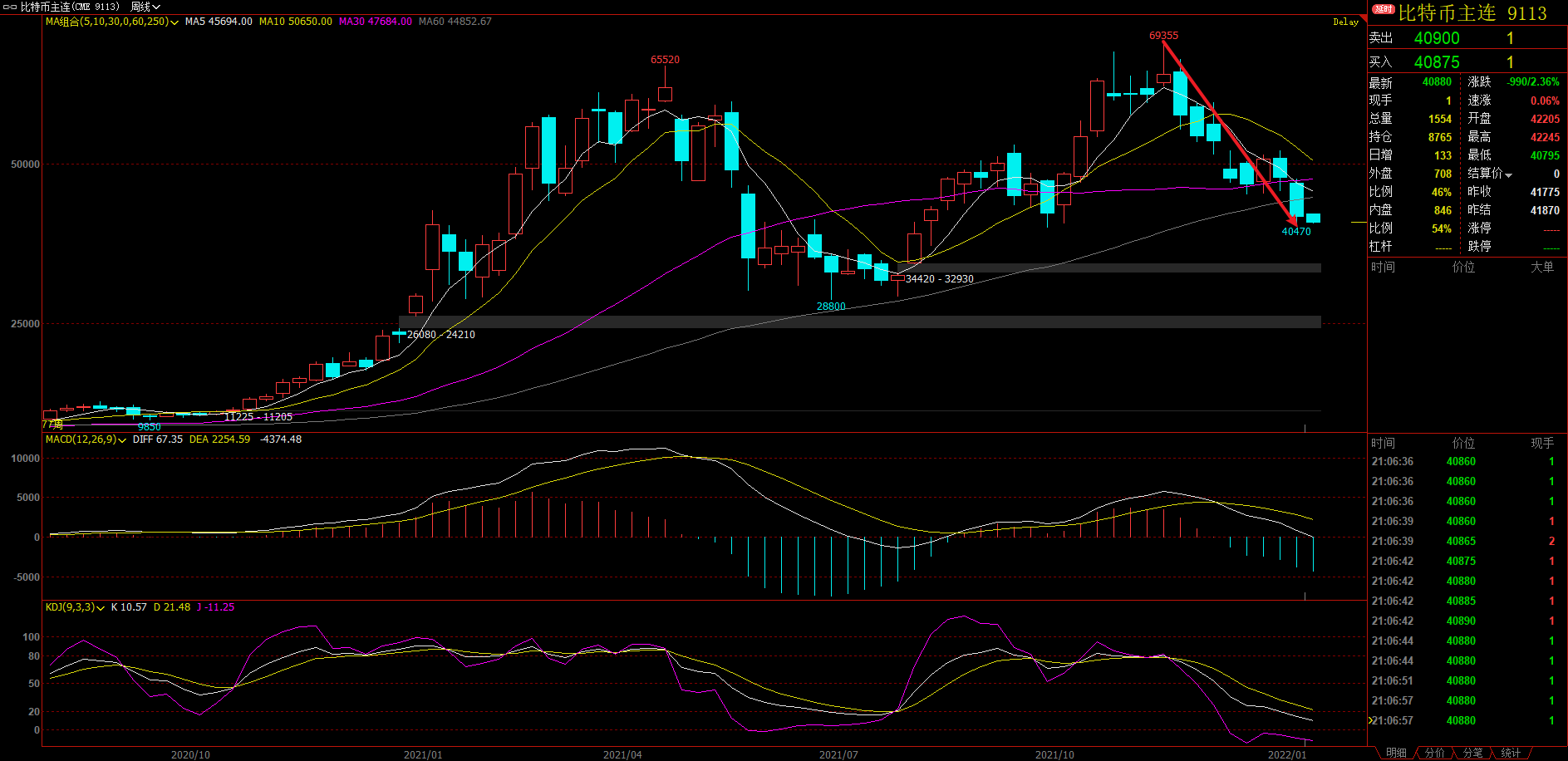
Task: Click the yellow arrow marker beside last trade row
Action: coord(1371,720)
